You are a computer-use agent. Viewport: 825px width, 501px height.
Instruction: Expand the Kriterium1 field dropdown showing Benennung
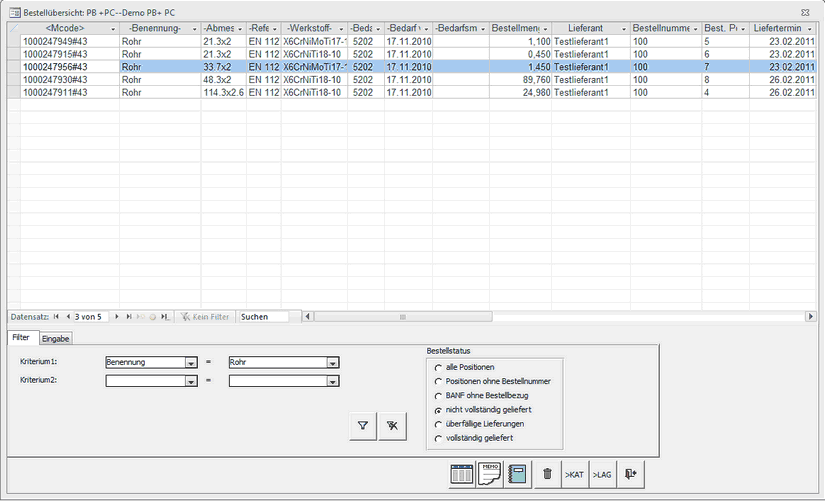tap(190, 363)
